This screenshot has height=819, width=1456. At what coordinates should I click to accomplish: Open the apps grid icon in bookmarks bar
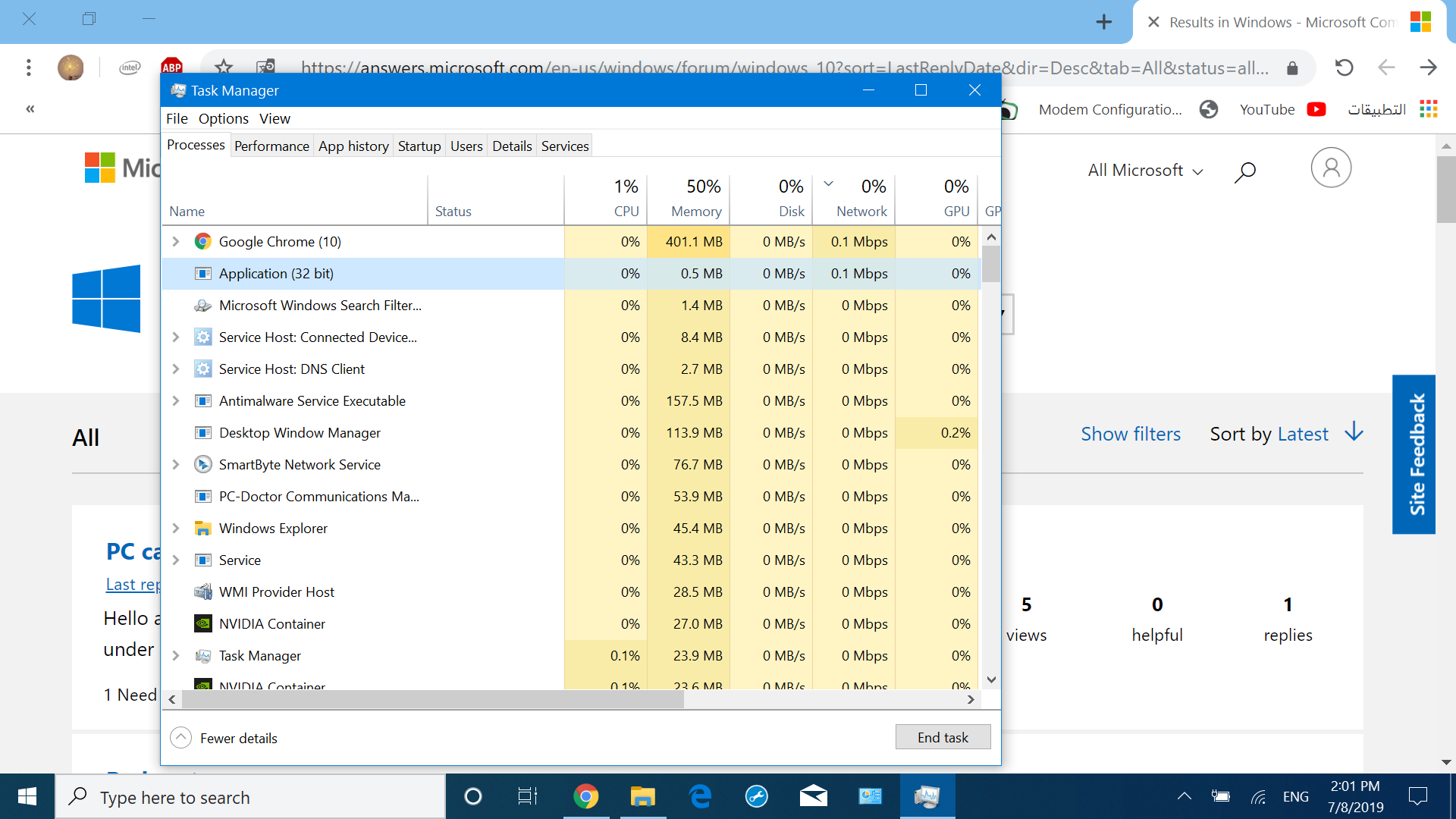tap(1429, 109)
